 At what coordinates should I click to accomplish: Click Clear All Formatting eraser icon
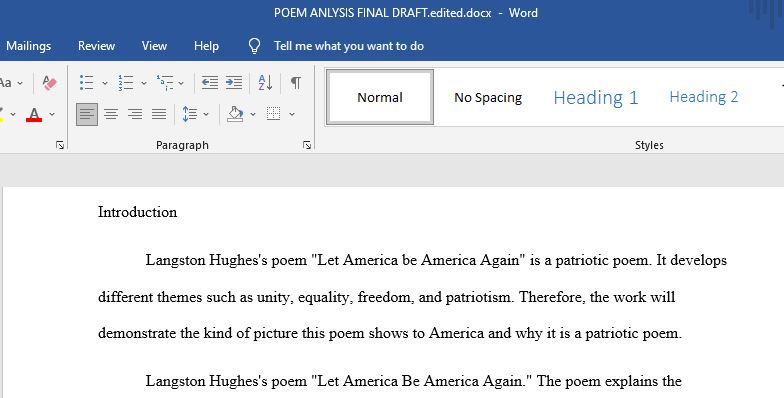point(50,82)
